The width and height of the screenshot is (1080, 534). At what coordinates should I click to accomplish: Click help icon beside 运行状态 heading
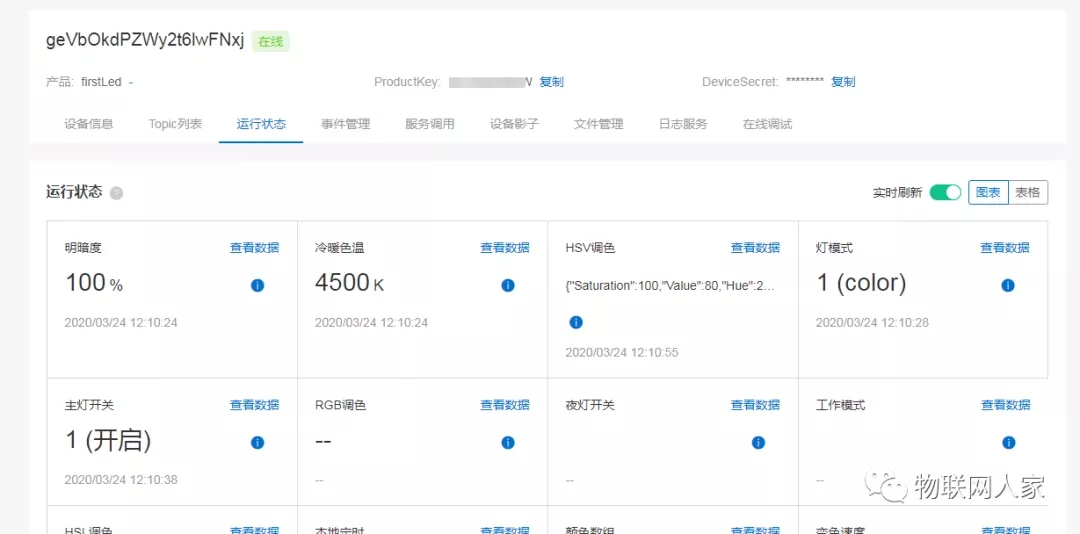point(117,193)
